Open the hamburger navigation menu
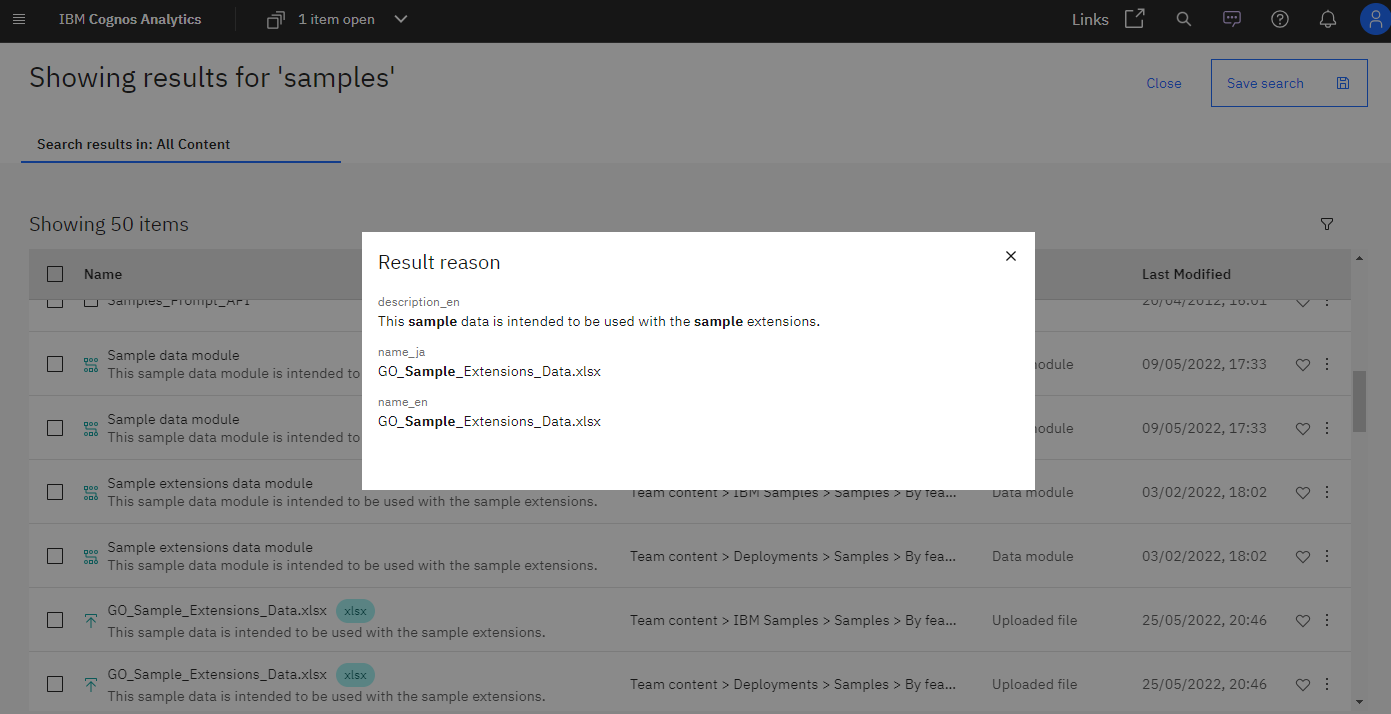 pos(19,20)
